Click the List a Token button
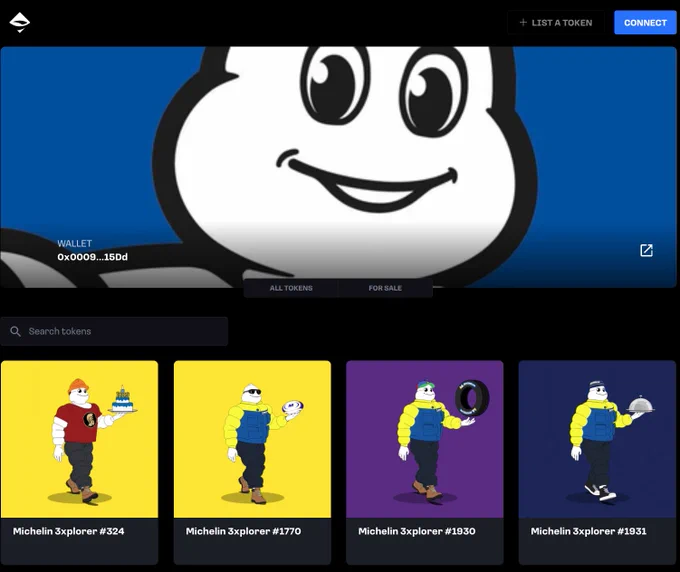This screenshot has width=680, height=572. (x=556, y=23)
